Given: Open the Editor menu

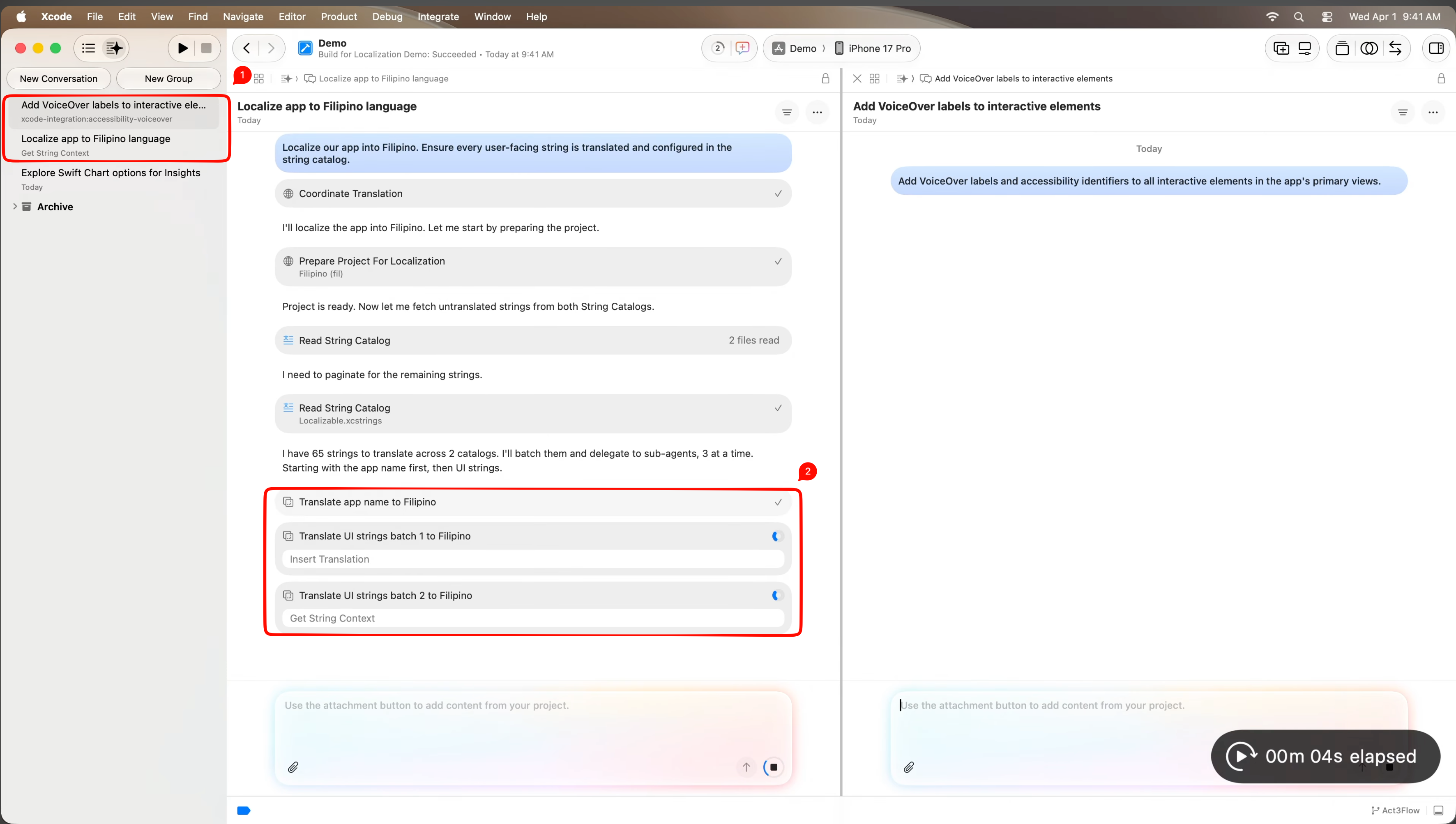Looking at the screenshot, I should click(x=292, y=16).
